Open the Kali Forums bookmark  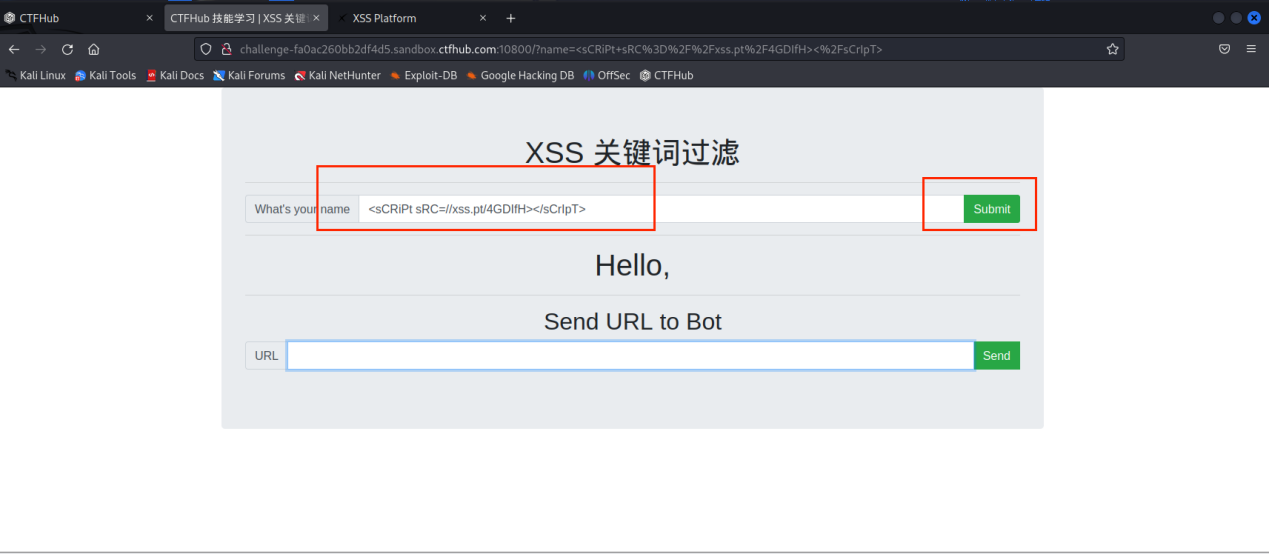click(x=249, y=75)
